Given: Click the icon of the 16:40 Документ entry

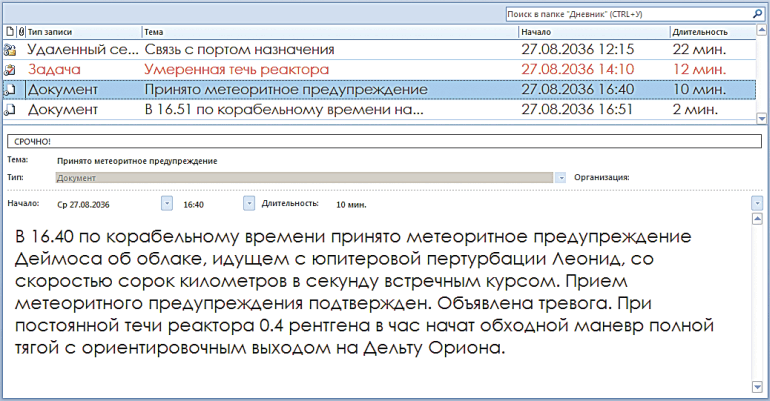Looking at the screenshot, I should (x=10, y=89).
